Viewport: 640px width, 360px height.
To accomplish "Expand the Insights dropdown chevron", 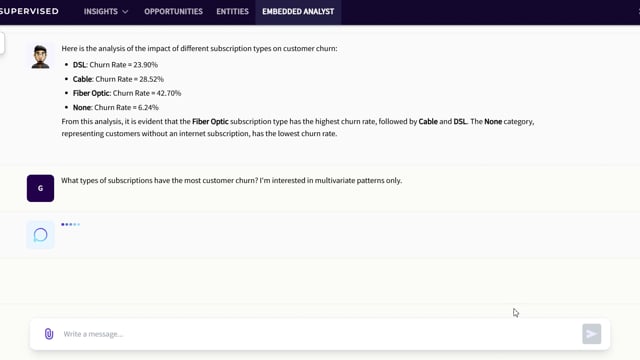I will (x=125, y=12).
